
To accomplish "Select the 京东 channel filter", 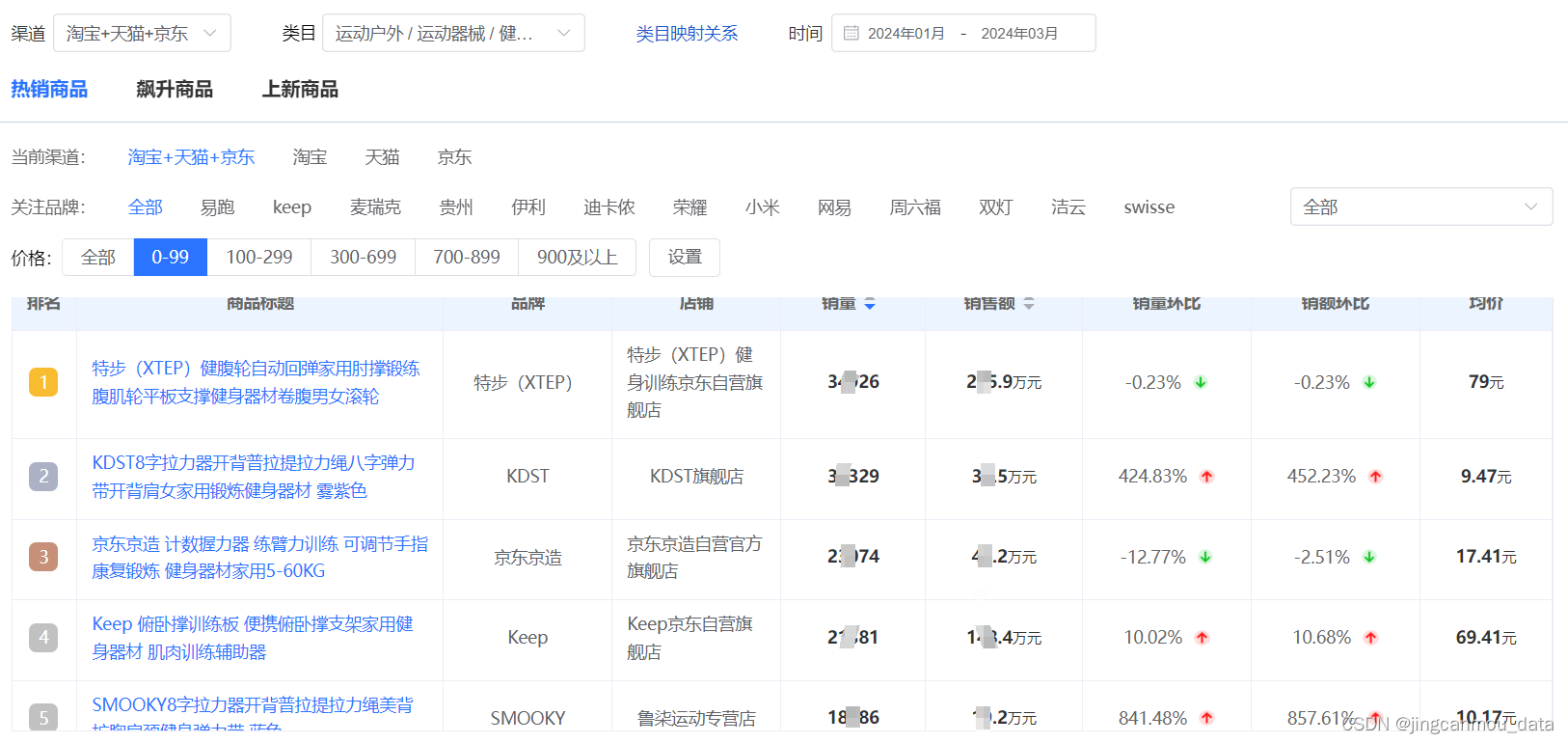I will 454,157.
